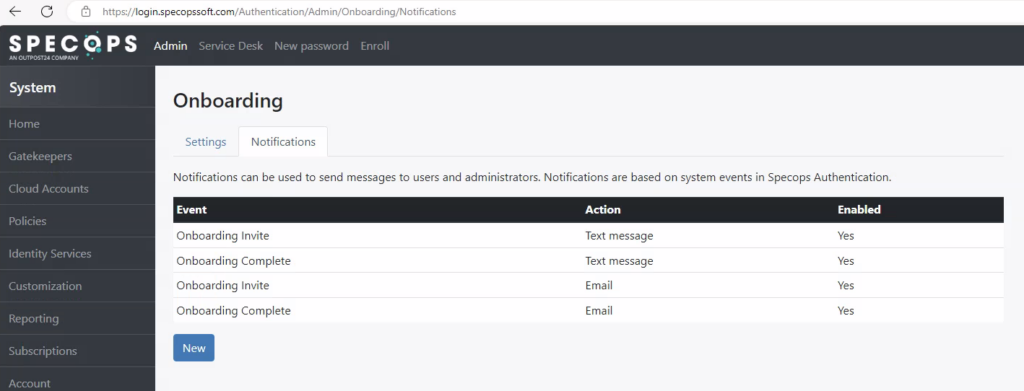Open Gatekeepers in the sidebar
This screenshot has width=1024, height=391.
click(x=78, y=157)
